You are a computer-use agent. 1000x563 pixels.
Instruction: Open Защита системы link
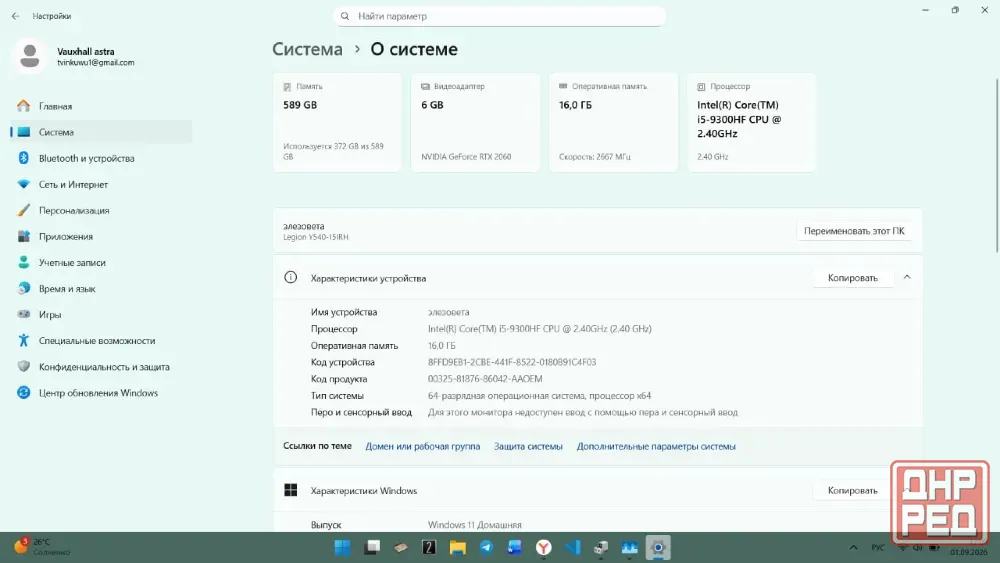528,446
